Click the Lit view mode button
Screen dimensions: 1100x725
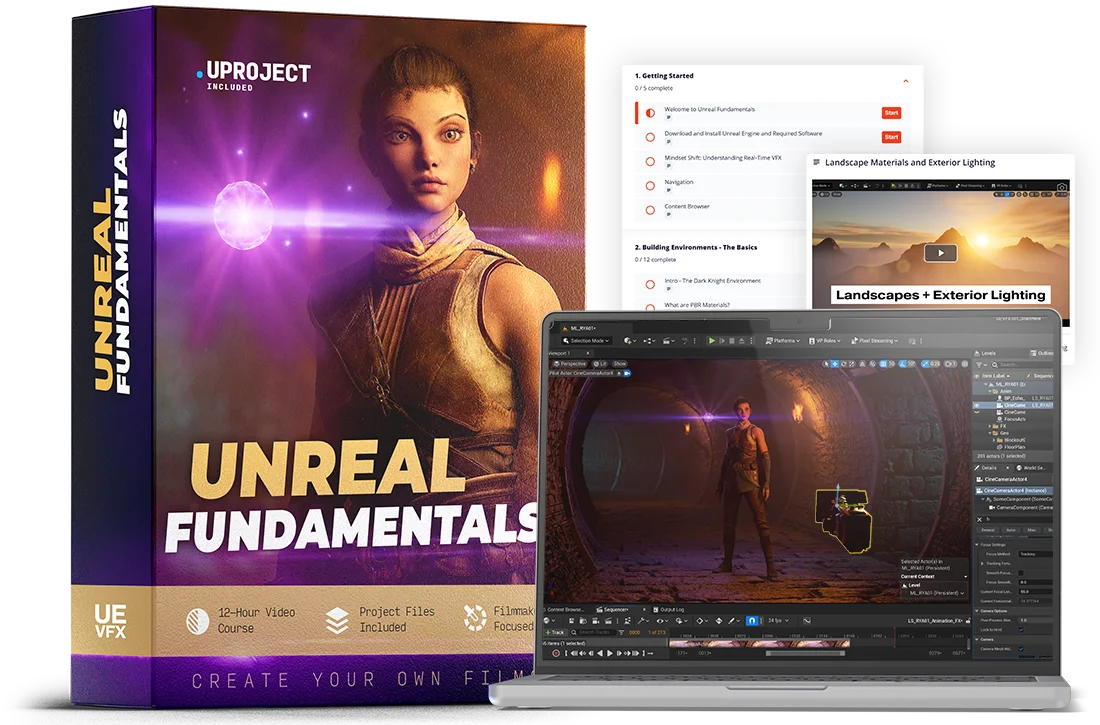[600, 364]
